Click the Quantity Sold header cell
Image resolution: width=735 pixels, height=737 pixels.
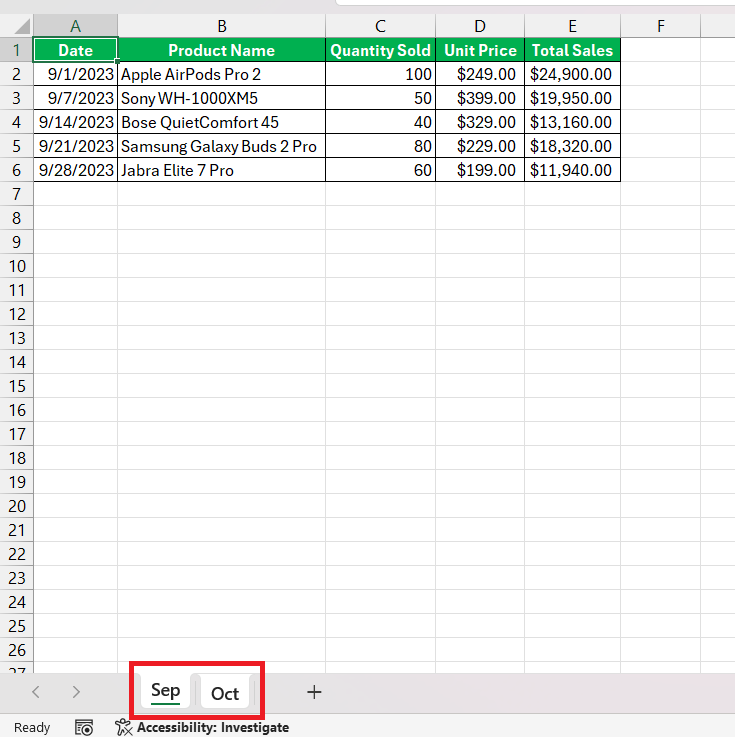pos(380,50)
